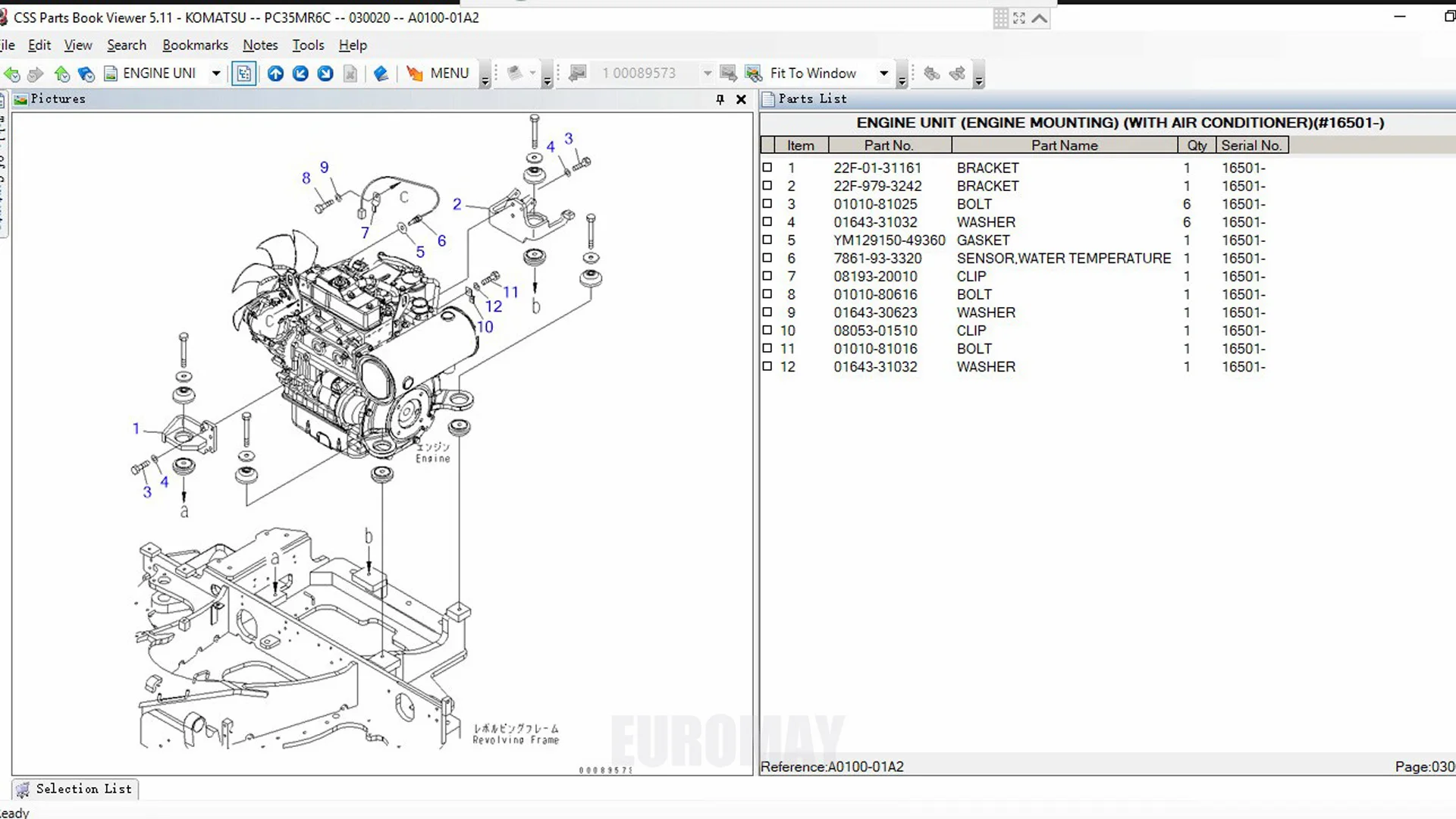Screen dimensions: 1456x819
Task: Expand toolbar overflow after Fit To Window
Action: point(902,75)
